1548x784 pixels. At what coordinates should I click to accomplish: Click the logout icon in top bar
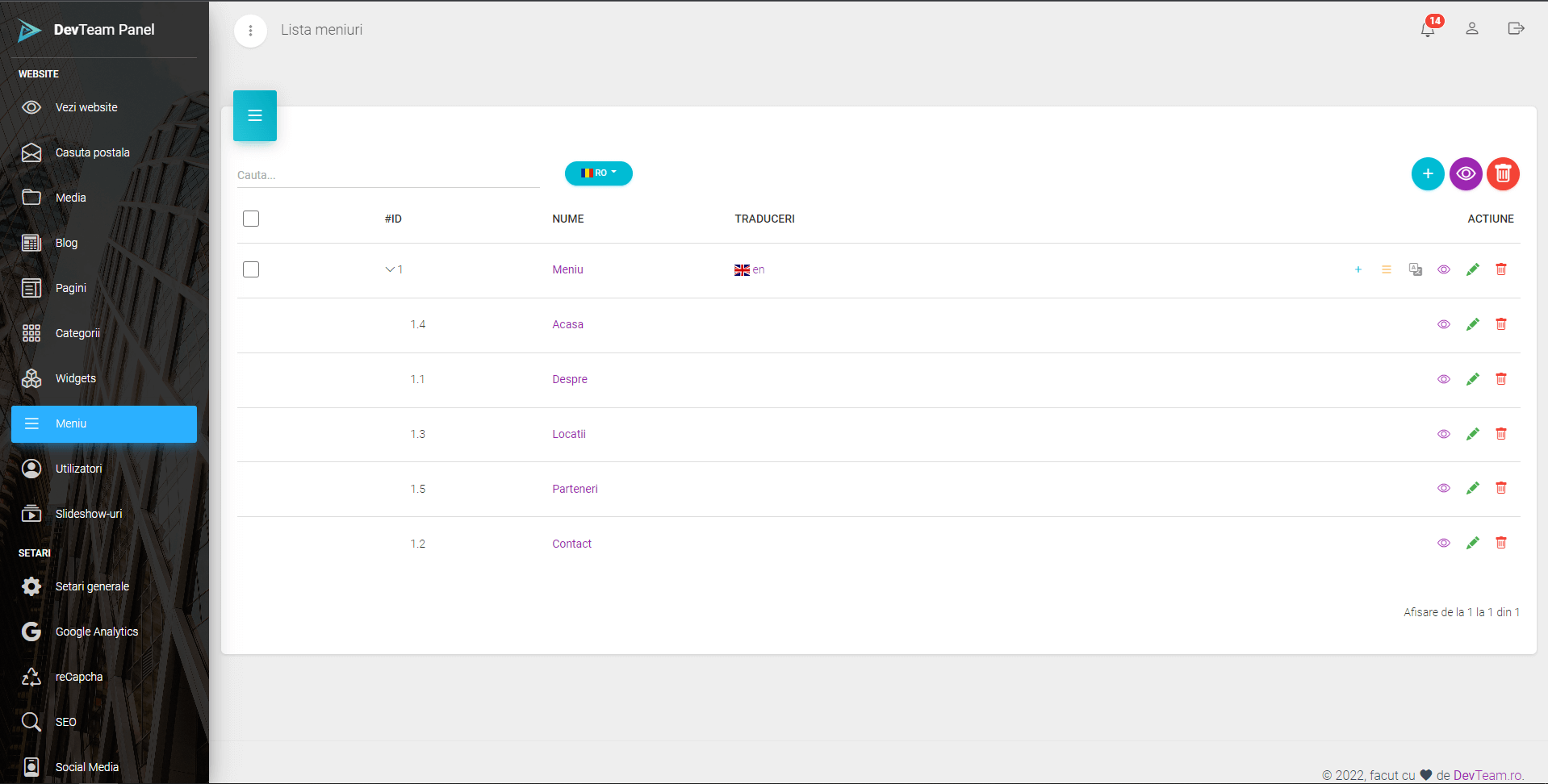(1516, 28)
